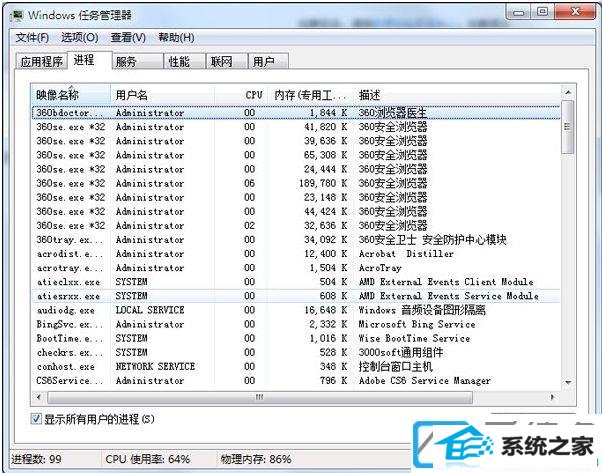Image resolution: width=602 pixels, height=473 pixels.
Task: Click the vertical scrollbar thumb
Action: click(568, 127)
